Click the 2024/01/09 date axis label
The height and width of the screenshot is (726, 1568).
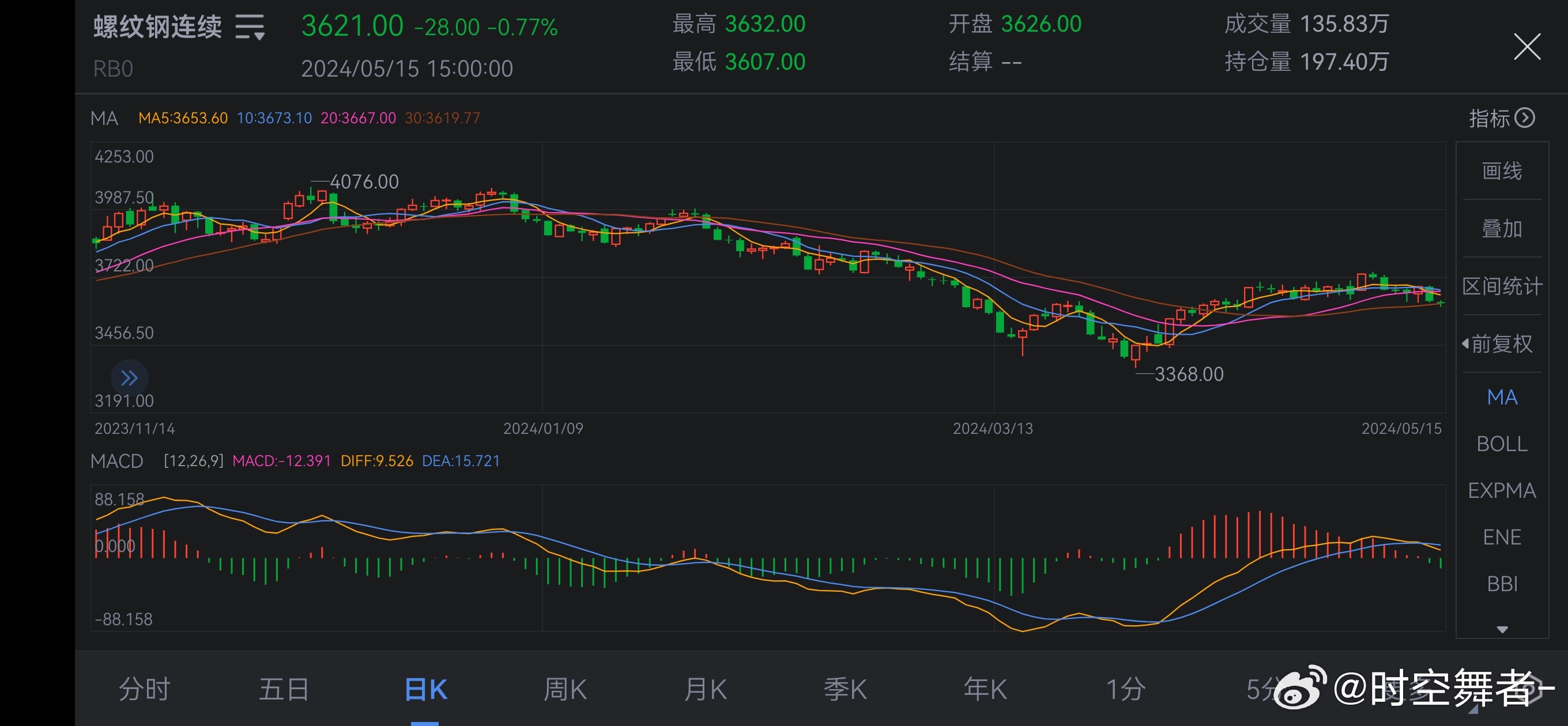click(543, 429)
